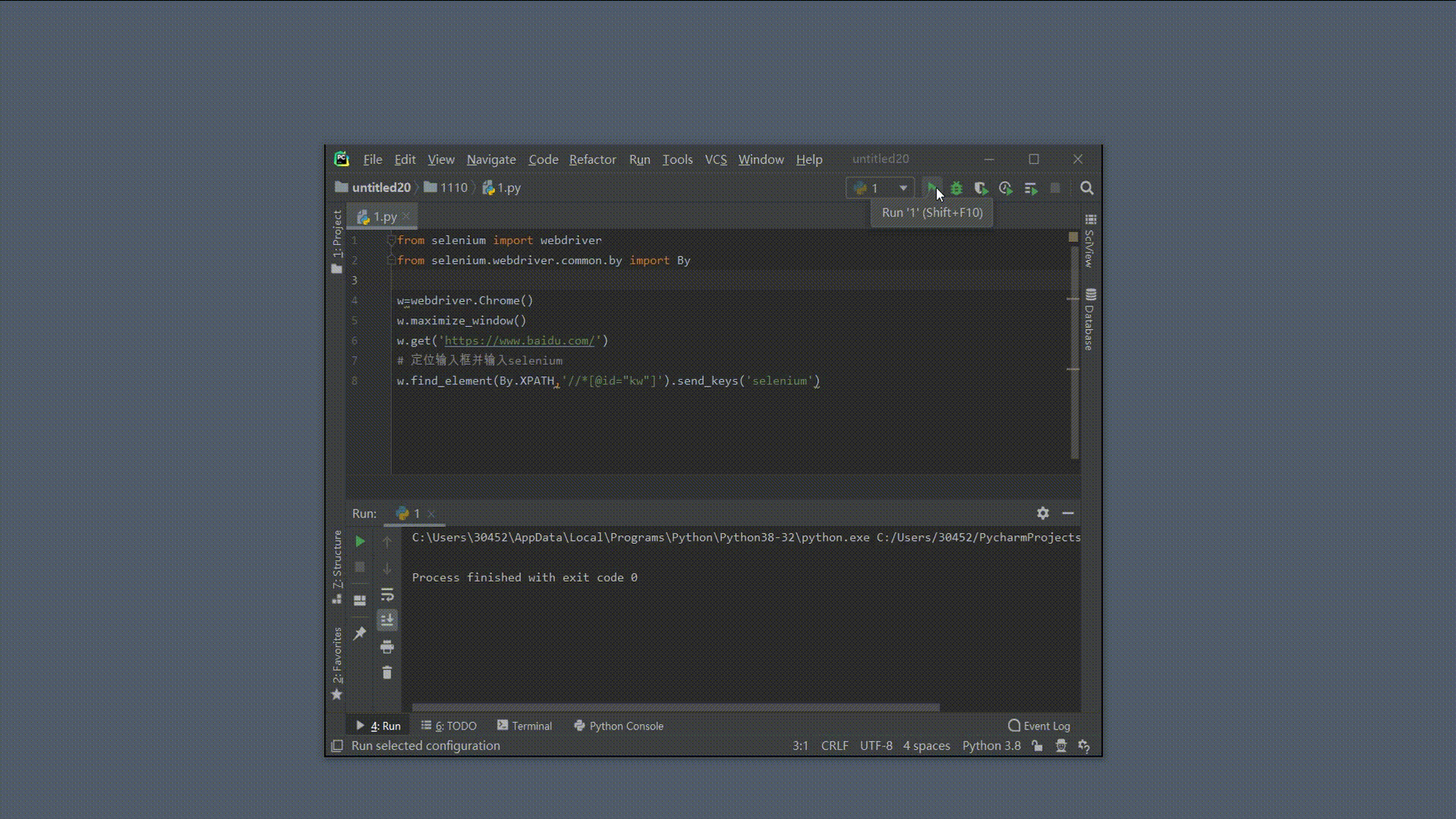Open Search Everywhere magnifier icon
Image resolution: width=1456 pixels, height=819 pixels.
[x=1087, y=188]
